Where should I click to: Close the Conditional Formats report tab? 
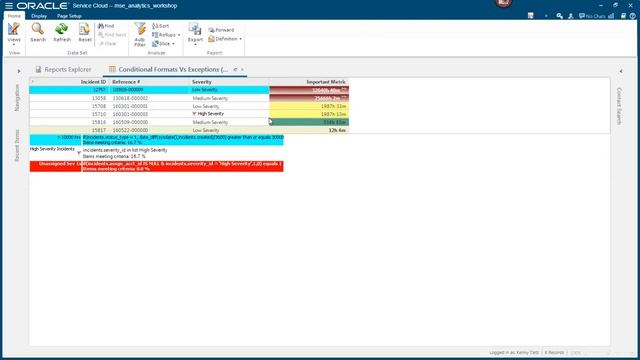coord(242,69)
